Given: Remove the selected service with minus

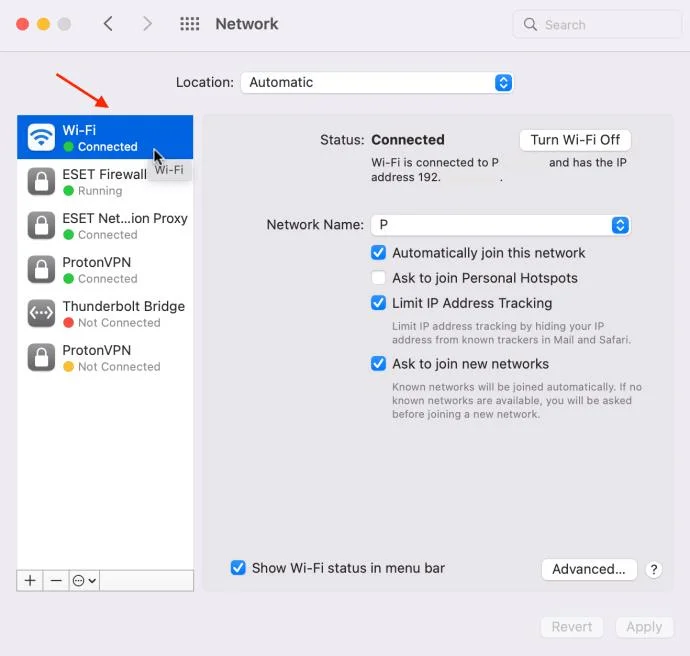Looking at the screenshot, I should tap(56, 581).
